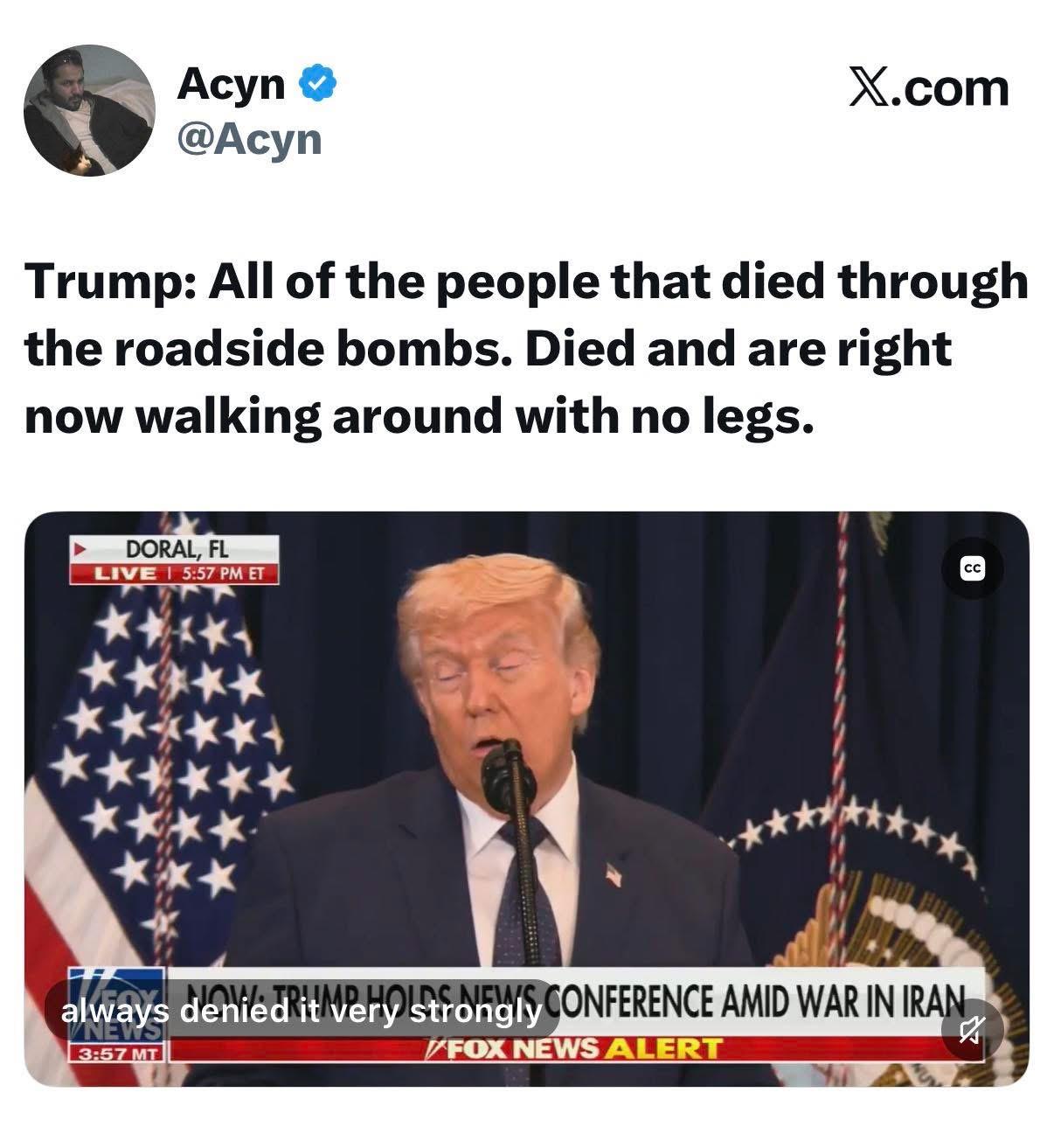Open Acyn's profile avatar picture
The height and width of the screenshot is (1148, 1054).
coord(89,111)
